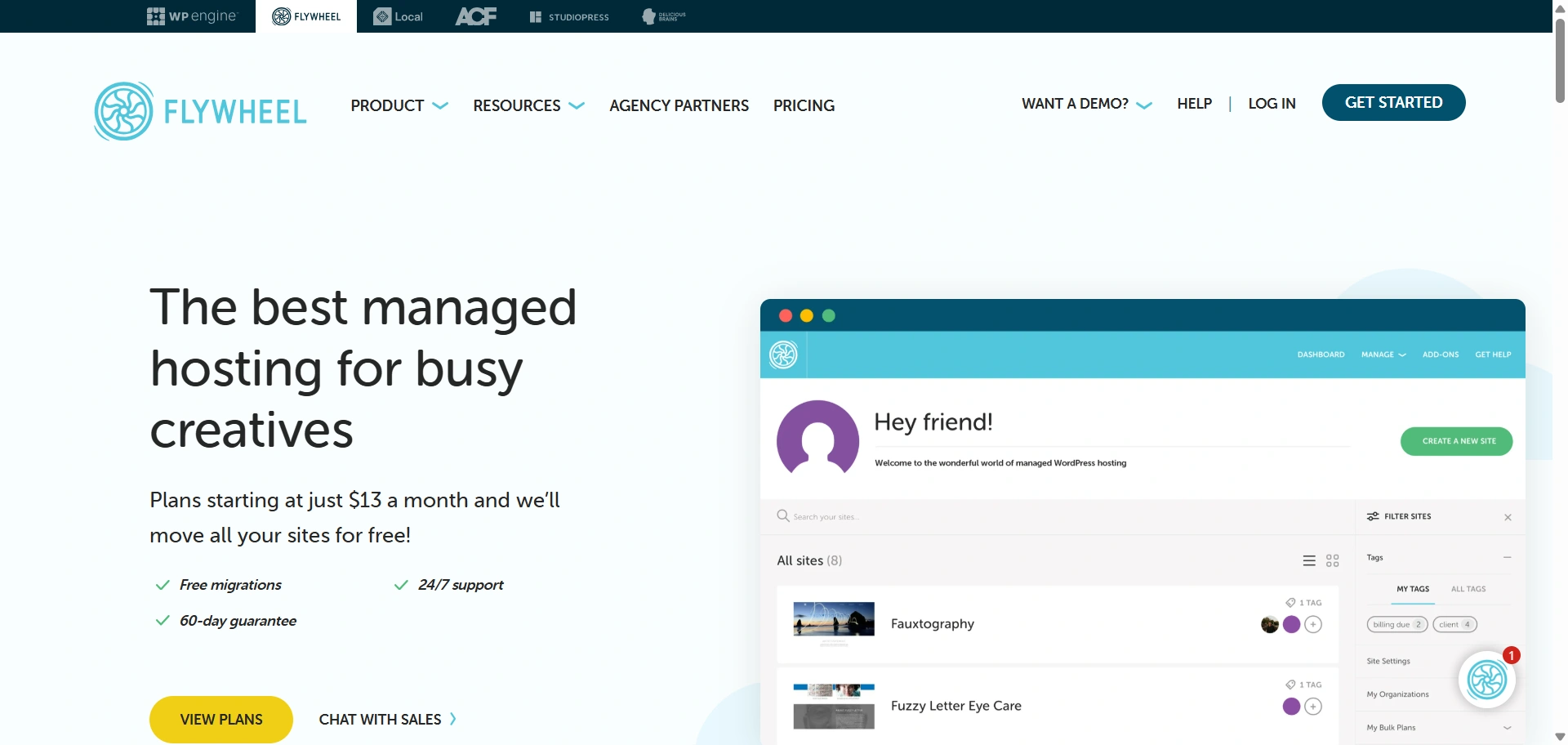Open the Help link

click(1194, 104)
